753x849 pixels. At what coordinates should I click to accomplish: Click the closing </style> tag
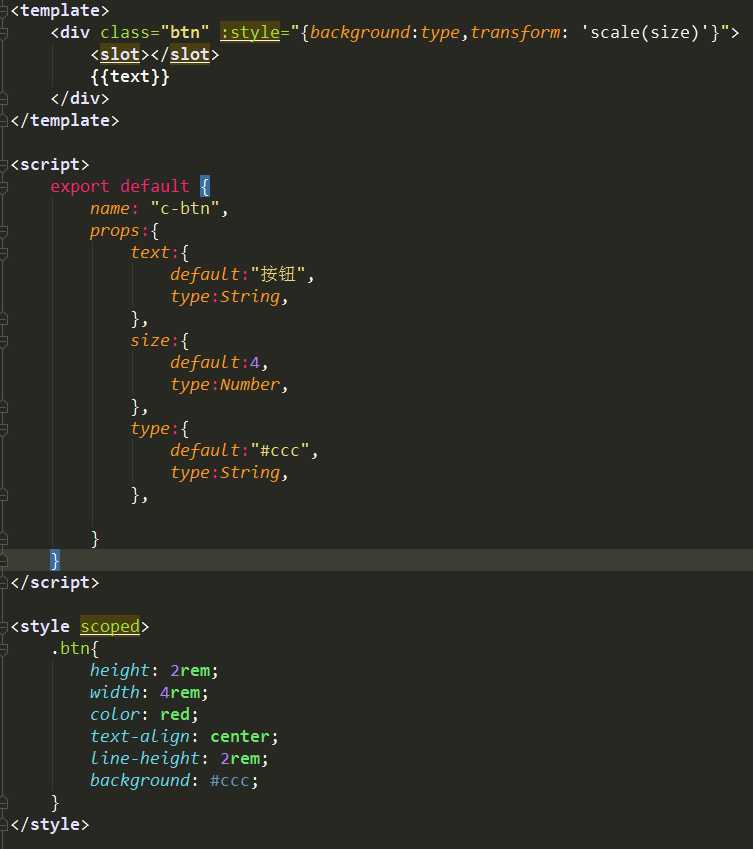[x=49, y=825]
